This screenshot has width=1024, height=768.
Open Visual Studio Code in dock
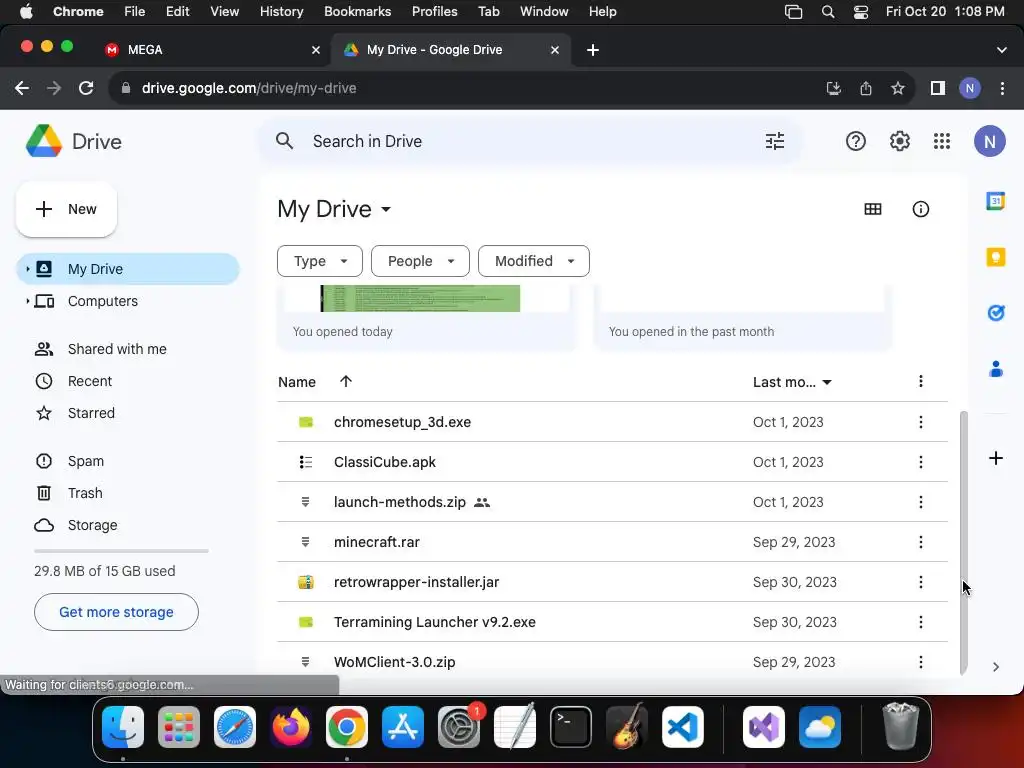682,727
